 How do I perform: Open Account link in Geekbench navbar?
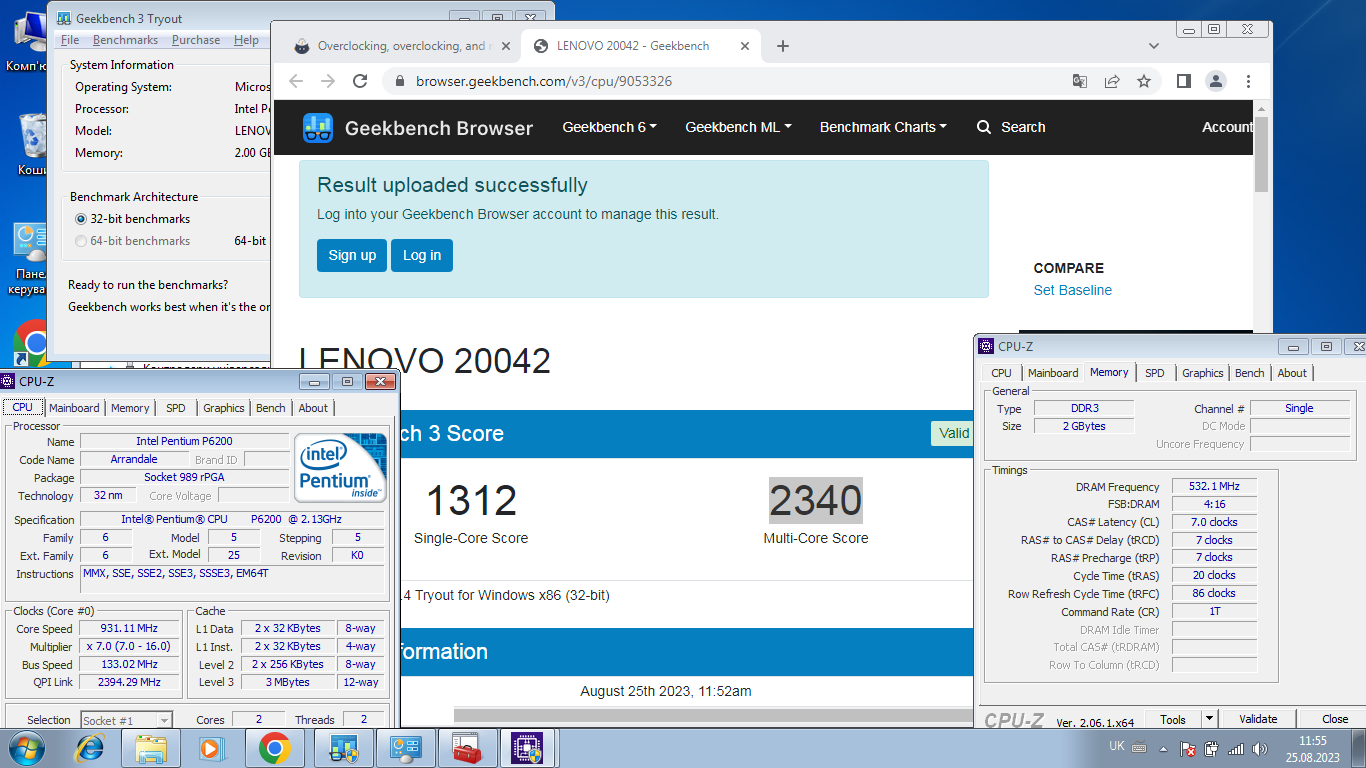1228,127
